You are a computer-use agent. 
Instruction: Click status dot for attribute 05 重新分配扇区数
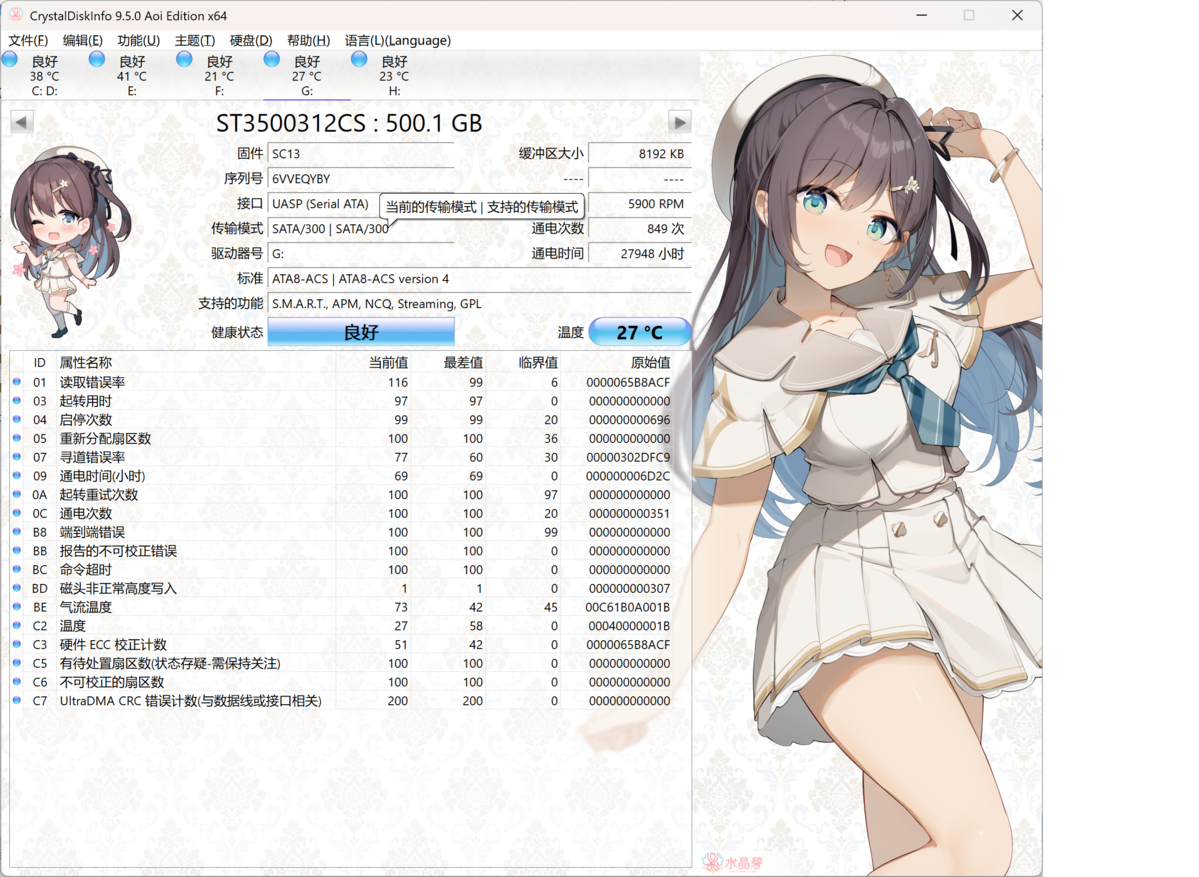[17, 438]
